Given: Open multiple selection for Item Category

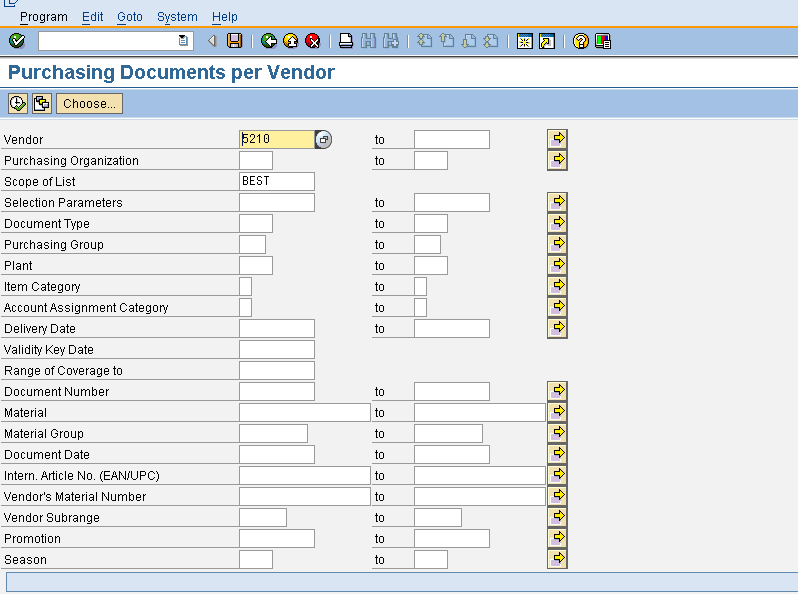Looking at the screenshot, I should pyautogui.click(x=557, y=286).
